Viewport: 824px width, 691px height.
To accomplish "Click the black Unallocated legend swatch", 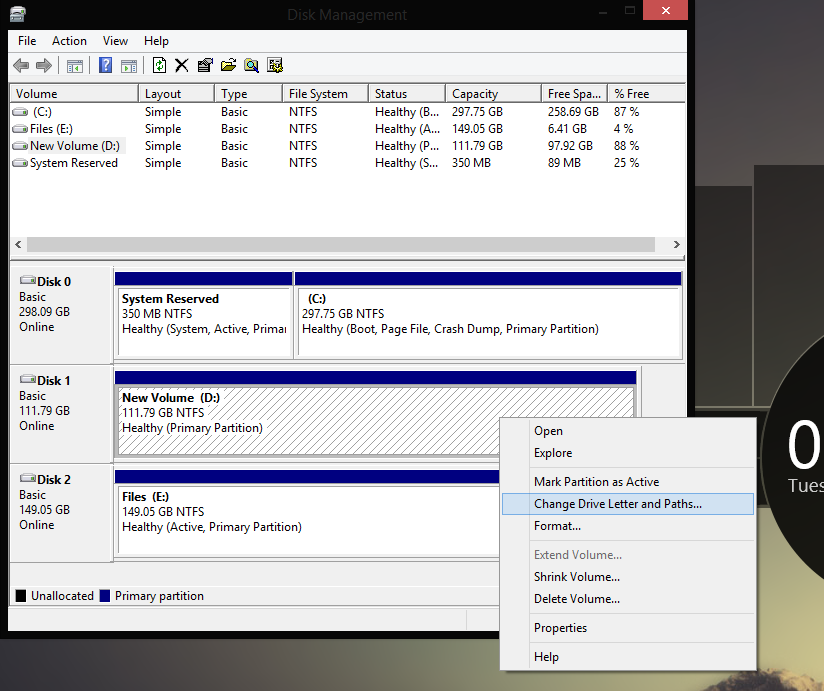I will point(21,596).
